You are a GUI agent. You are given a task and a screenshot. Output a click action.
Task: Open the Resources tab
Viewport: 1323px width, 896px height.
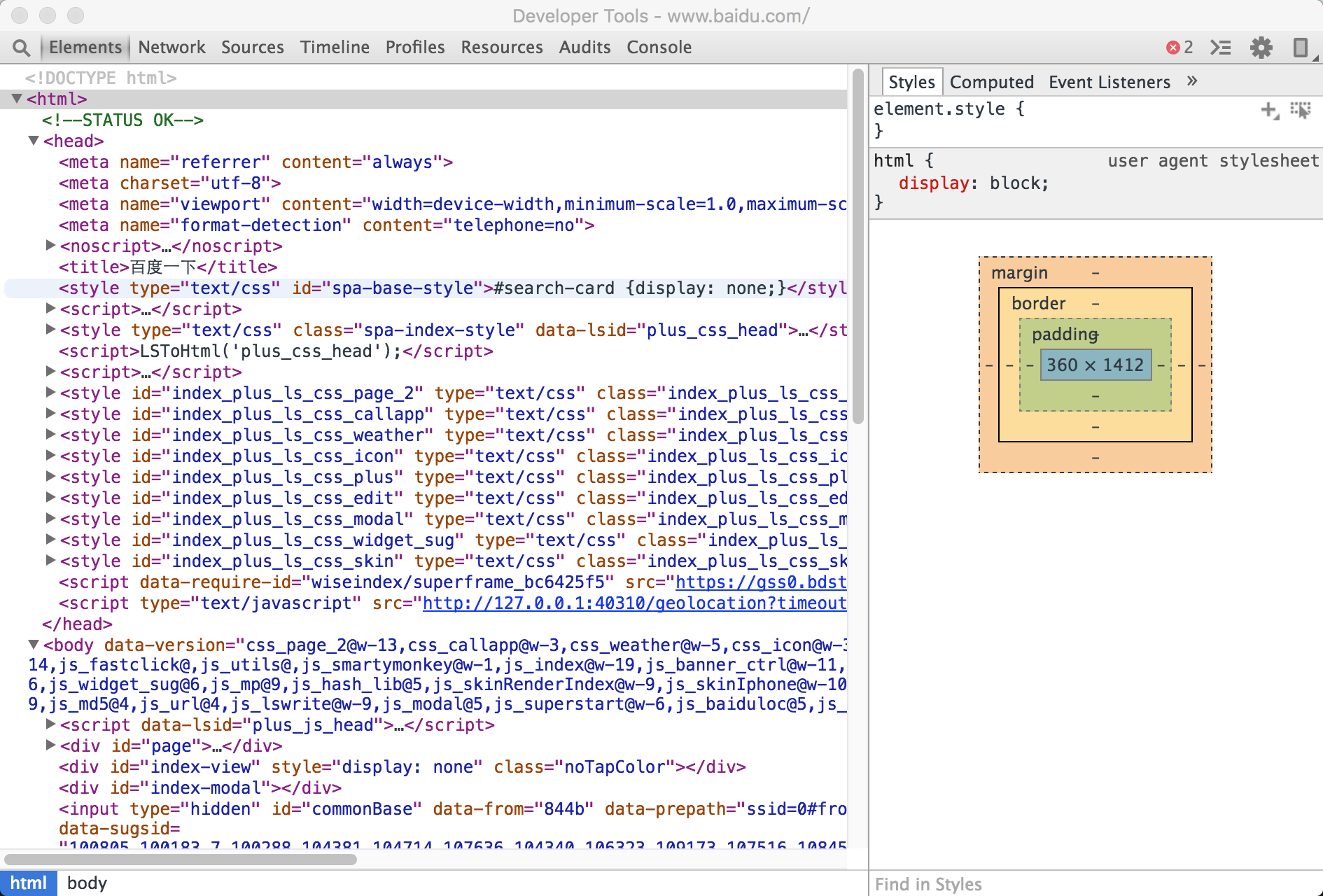(x=502, y=47)
